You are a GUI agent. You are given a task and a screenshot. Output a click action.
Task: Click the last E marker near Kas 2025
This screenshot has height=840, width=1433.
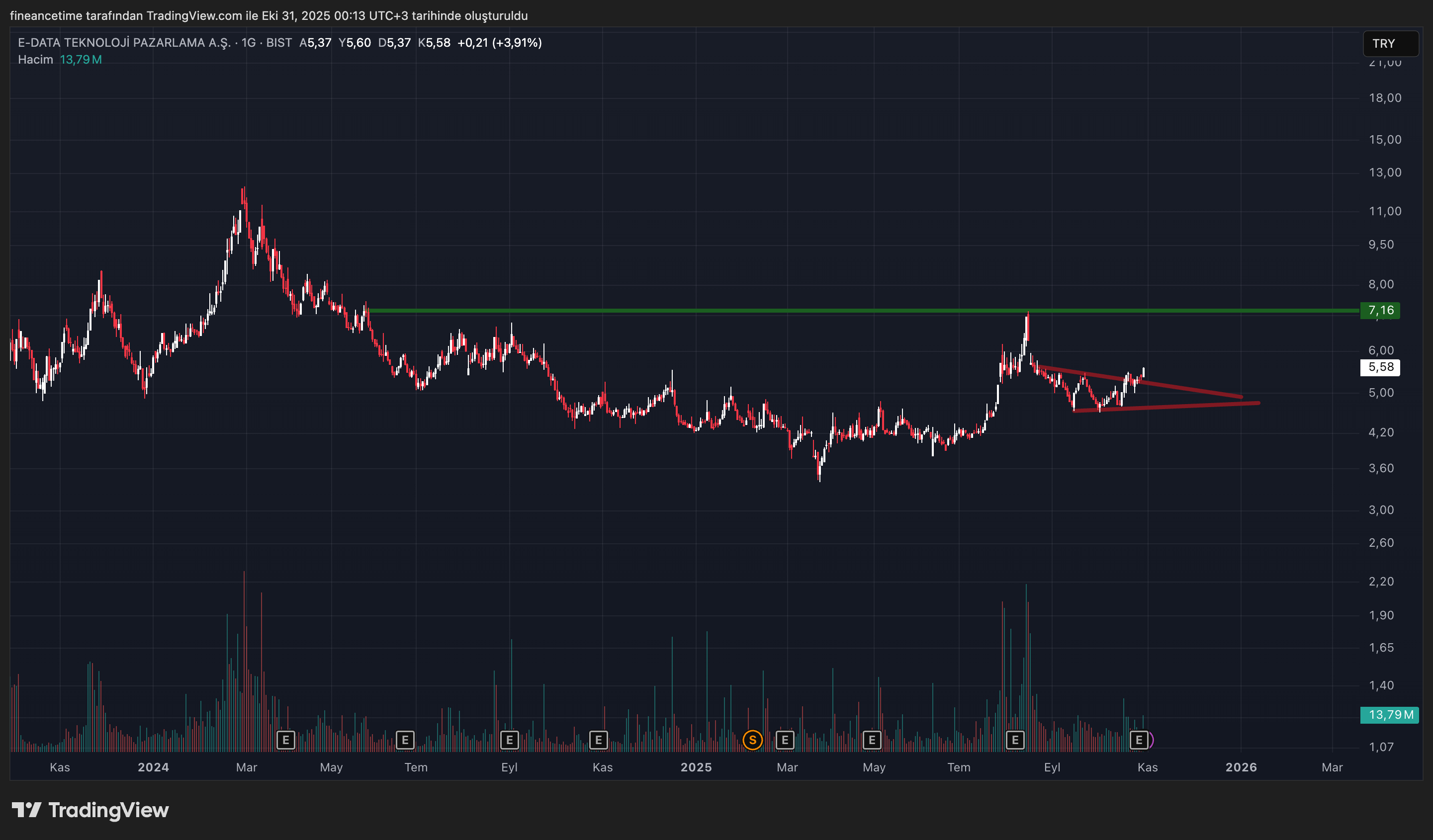point(1139,740)
